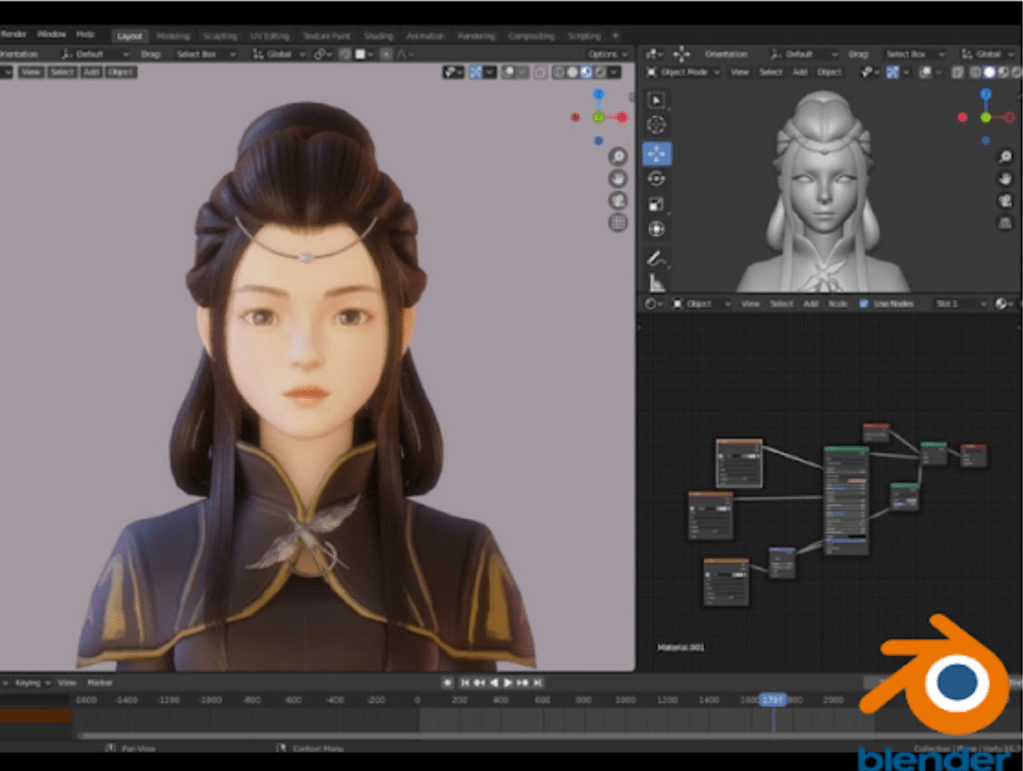Open the Options dropdown in left viewport

[x=606, y=54]
